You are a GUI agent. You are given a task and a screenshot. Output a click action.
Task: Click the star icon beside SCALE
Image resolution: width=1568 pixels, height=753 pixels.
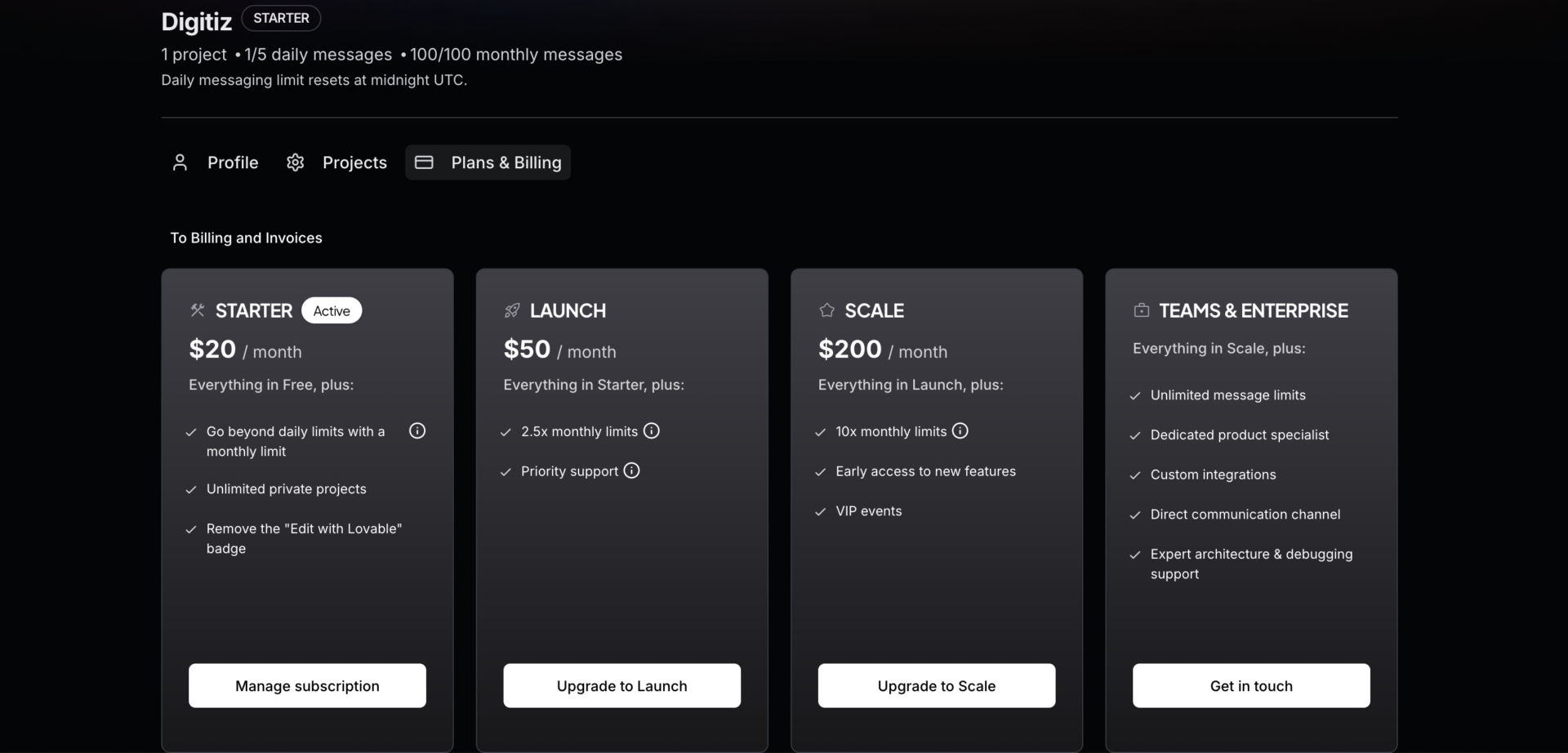pyautogui.click(x=826, y=310)
